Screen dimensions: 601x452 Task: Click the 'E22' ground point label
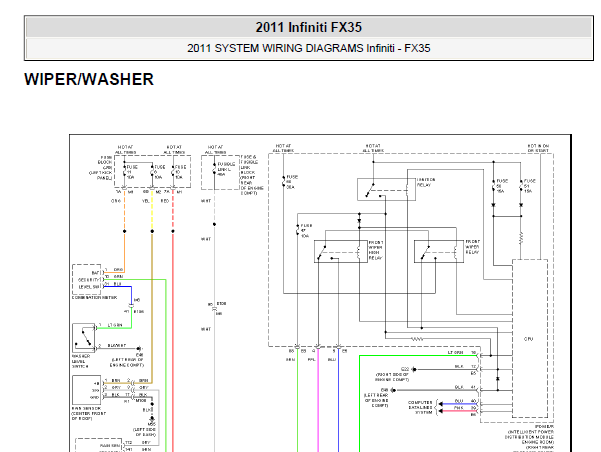coord(405,369)
